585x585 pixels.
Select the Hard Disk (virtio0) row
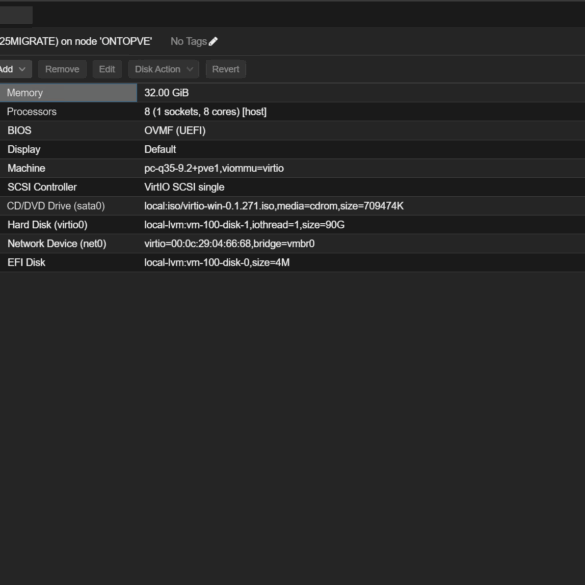(x=292, y=225)
